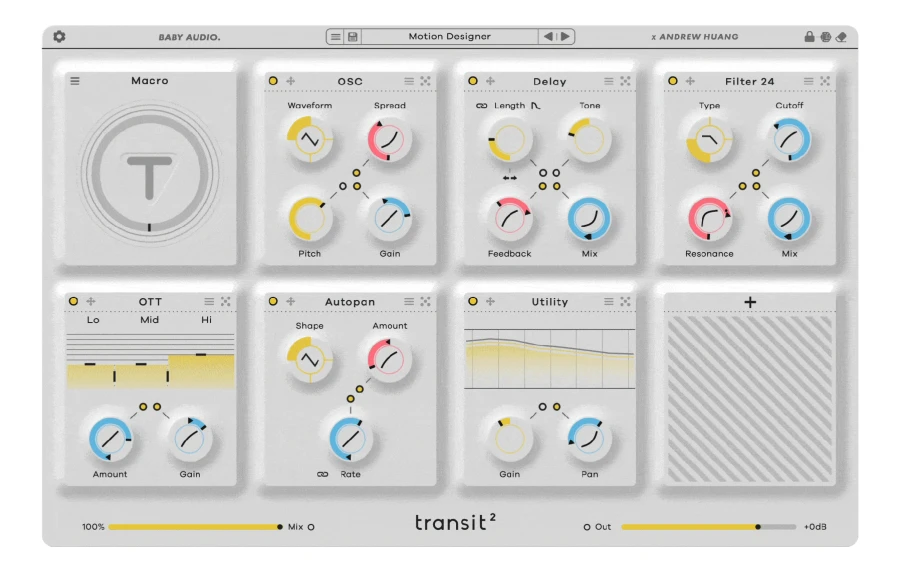Toggle Delay module power button

point(473,81)
